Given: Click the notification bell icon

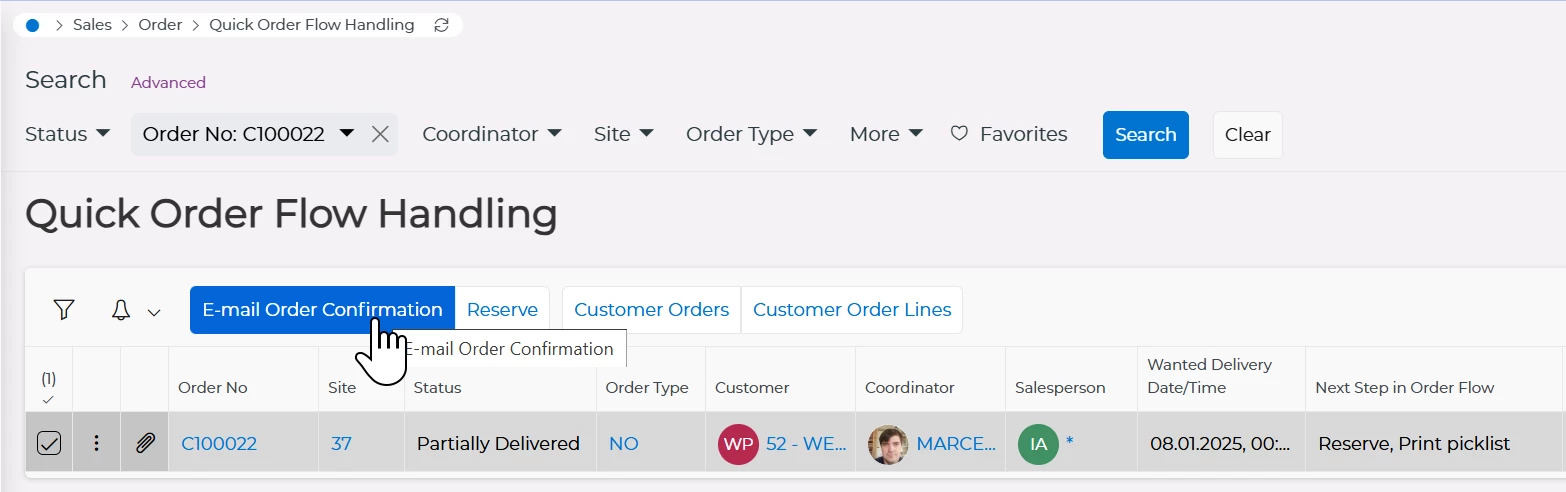Looking at the screenshot, I should click(x=121, y=310).
